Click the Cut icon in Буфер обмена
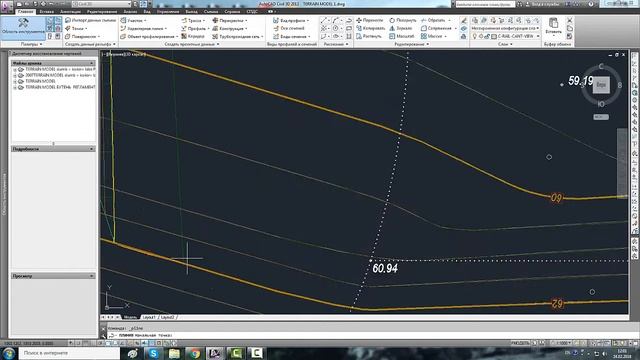The image size is (640, 360). coord(570,20)
